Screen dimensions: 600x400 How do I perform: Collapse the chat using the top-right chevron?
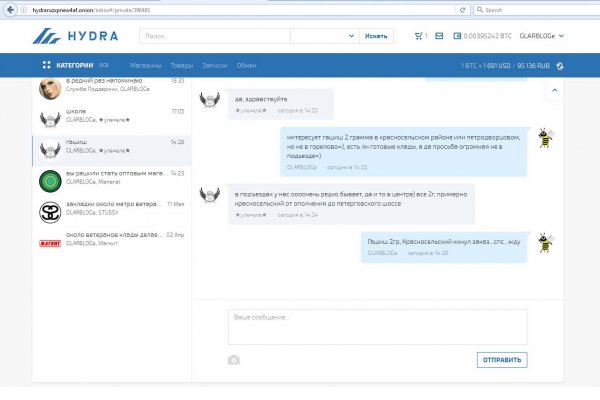click(x=554, y=90)
